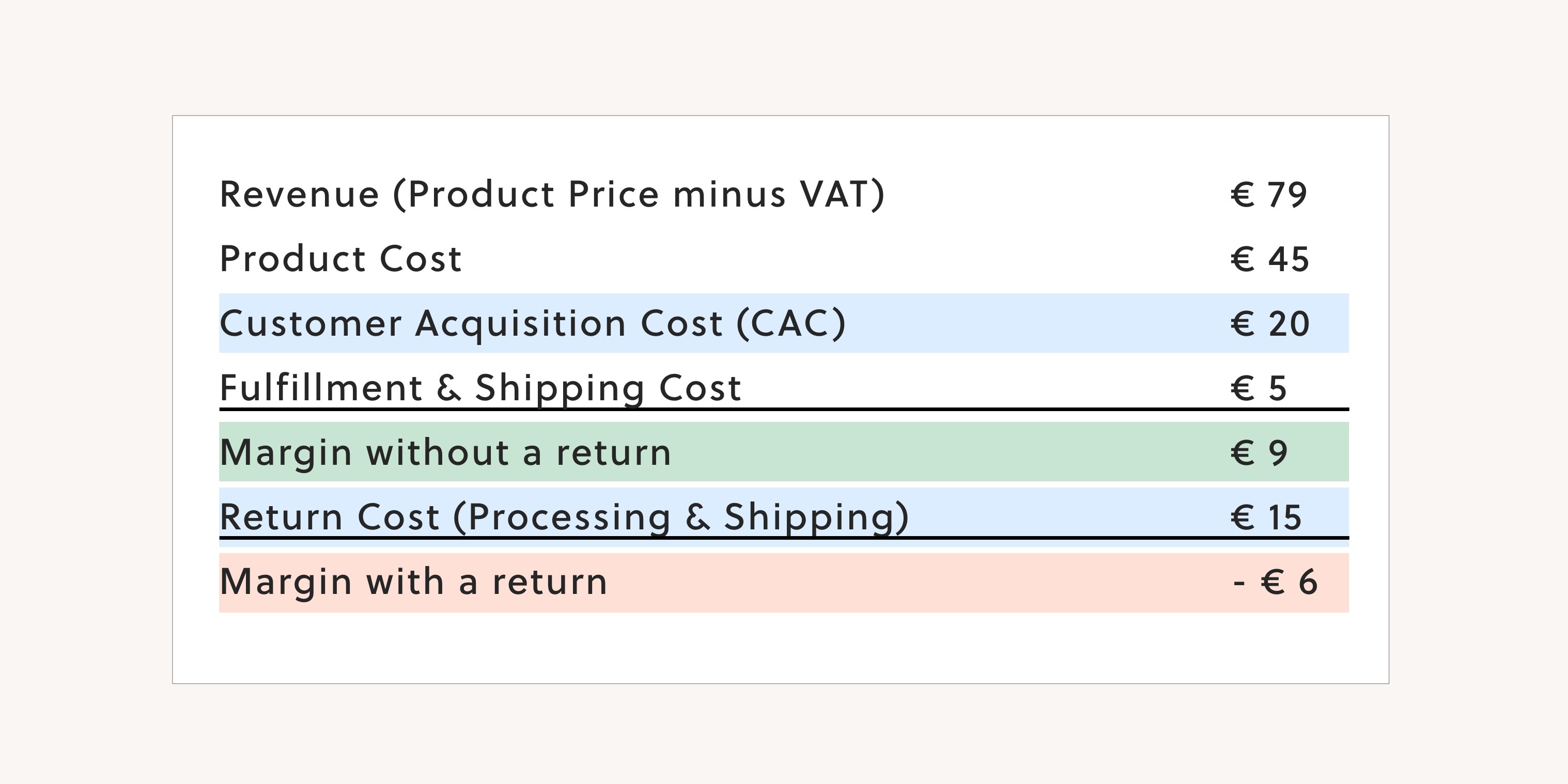Select the - € 6 negative margin value

point(1275,582)
